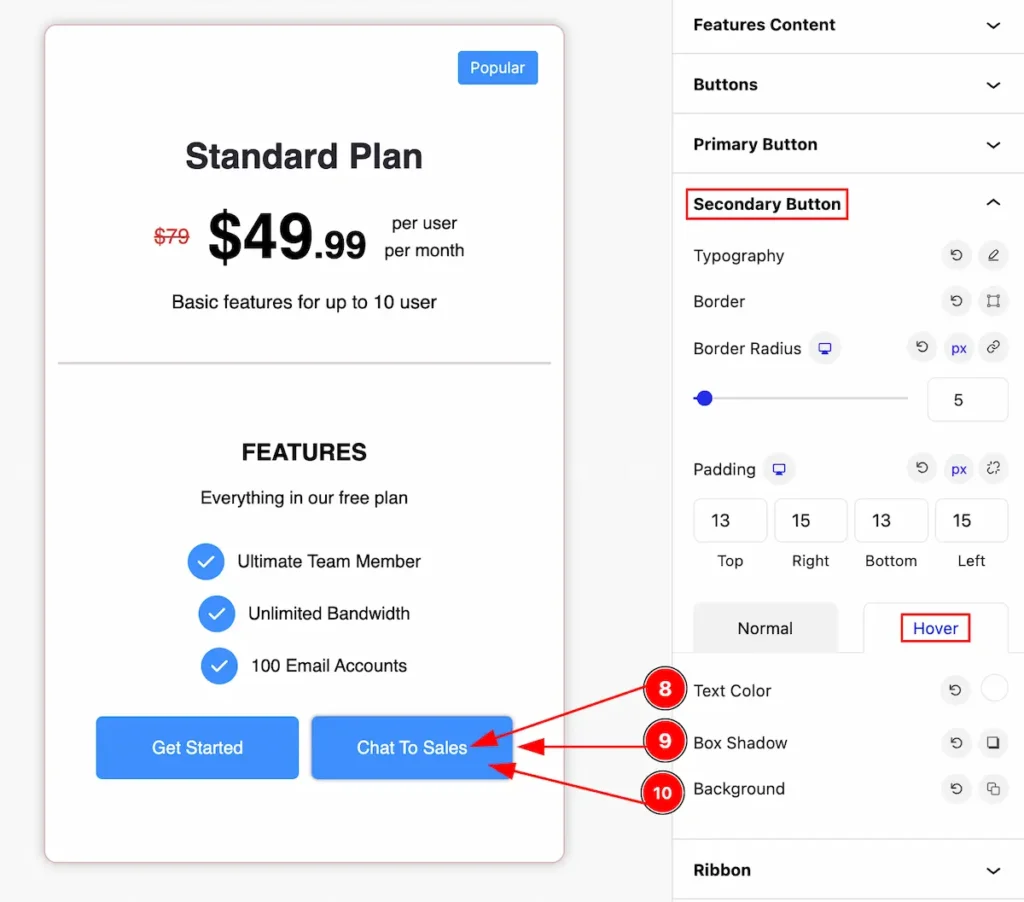Select the 100 Email Accounts feature text
1024x902 pixels.
click(328, 666)
